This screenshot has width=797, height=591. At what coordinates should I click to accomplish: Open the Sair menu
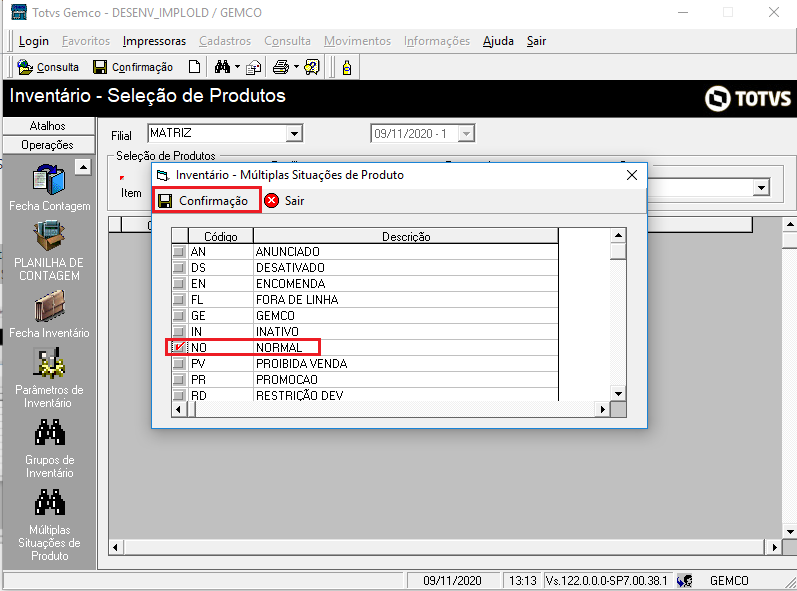click(x=536, y=41)
